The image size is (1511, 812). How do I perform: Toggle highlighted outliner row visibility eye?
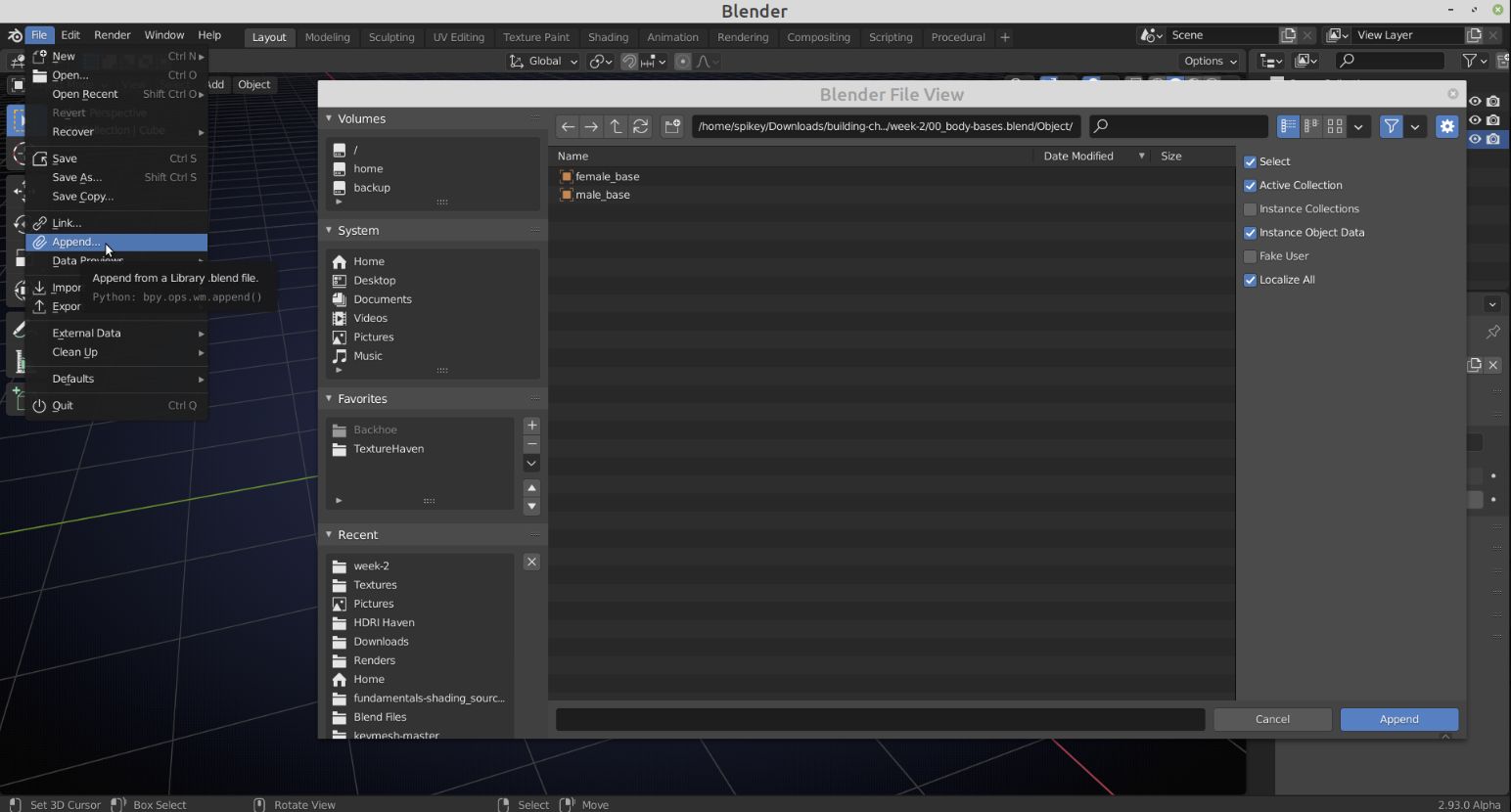1475,139
